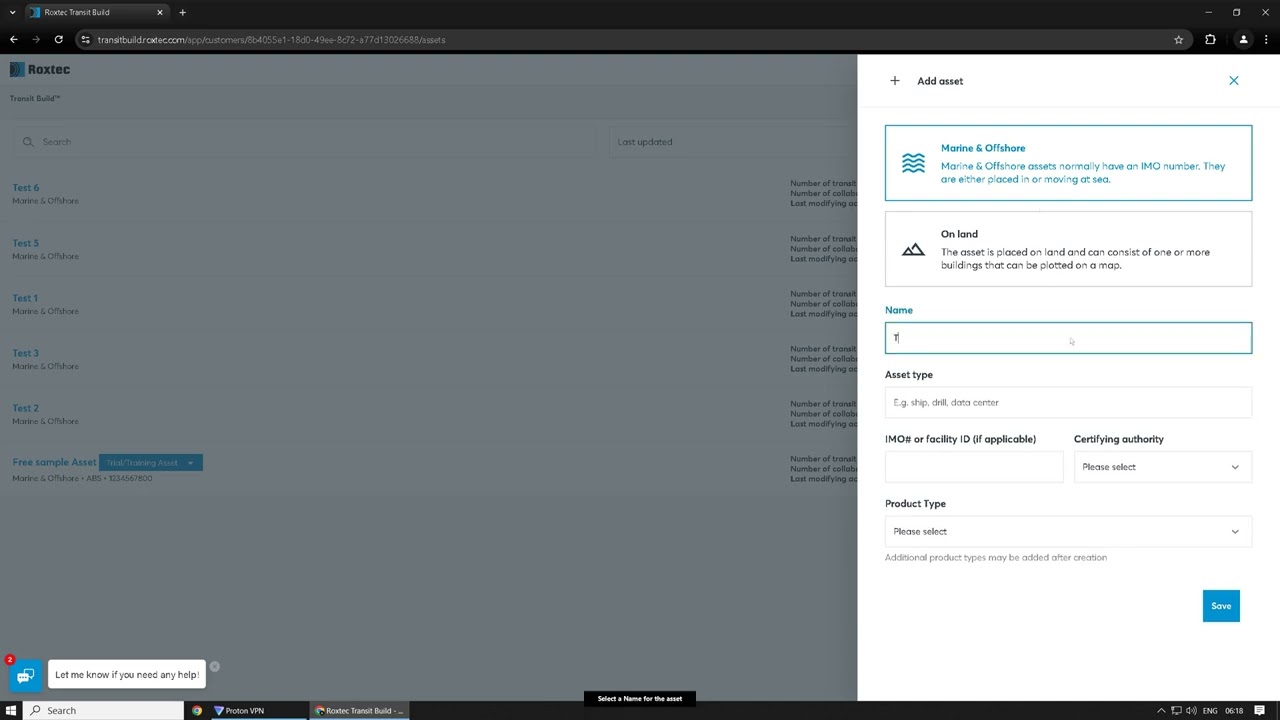Image resolution: width=1280 pixels, height=720 pixels.
Task: Click the asset Search box
Action: [302, 142]
